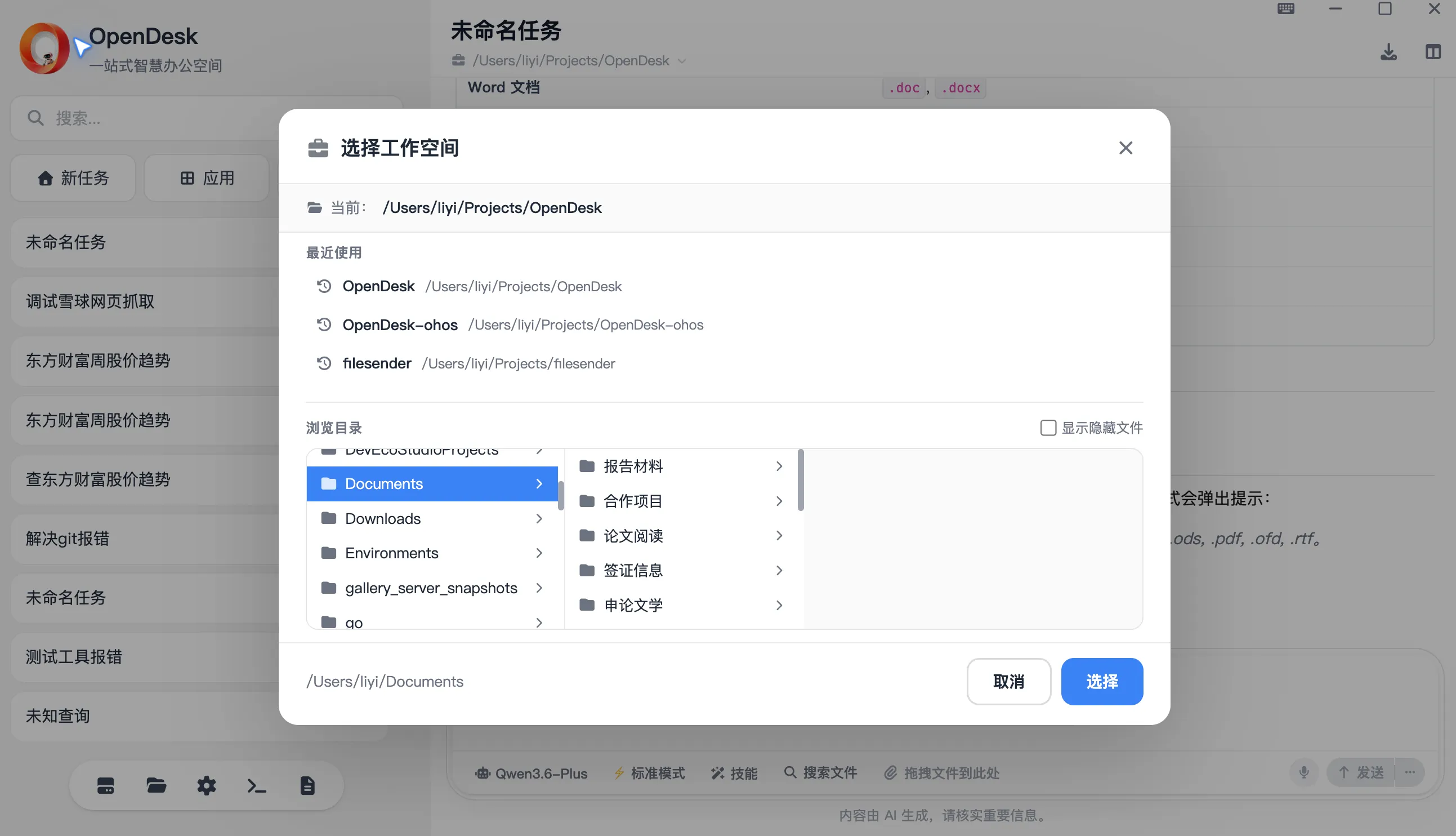Open the terminal icon in bottom dock
Image resolution: width=1456 pixels, height=836 pixels.
(256, 785)
